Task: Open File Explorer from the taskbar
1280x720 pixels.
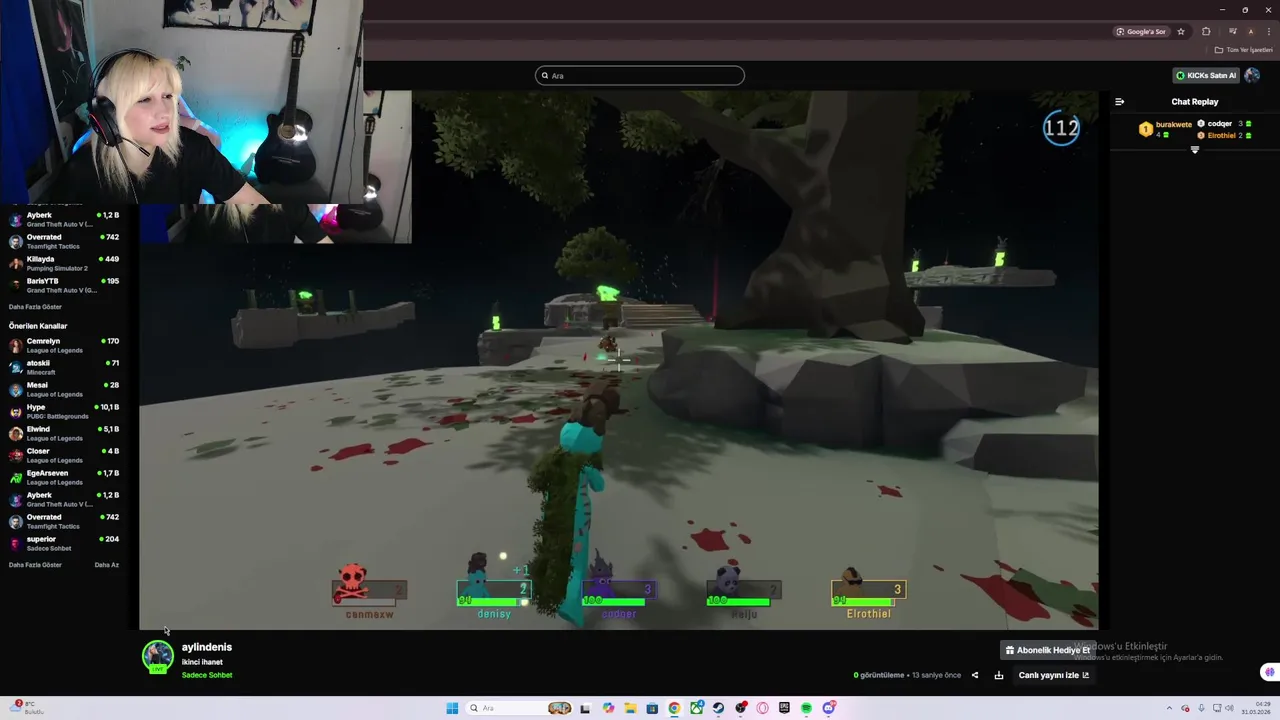Action: (631, 708)
